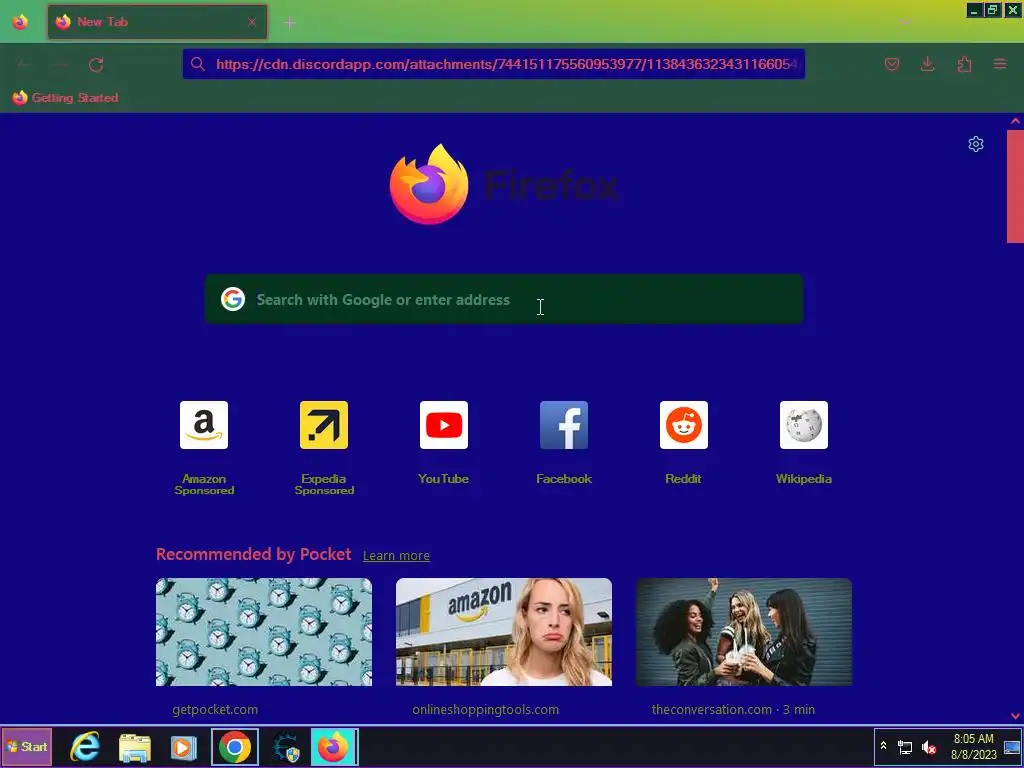The height and width of the screenshot is (768, 1024).
Task: Follow the Learn more Pocket link
Action: (x=396, y=556)
